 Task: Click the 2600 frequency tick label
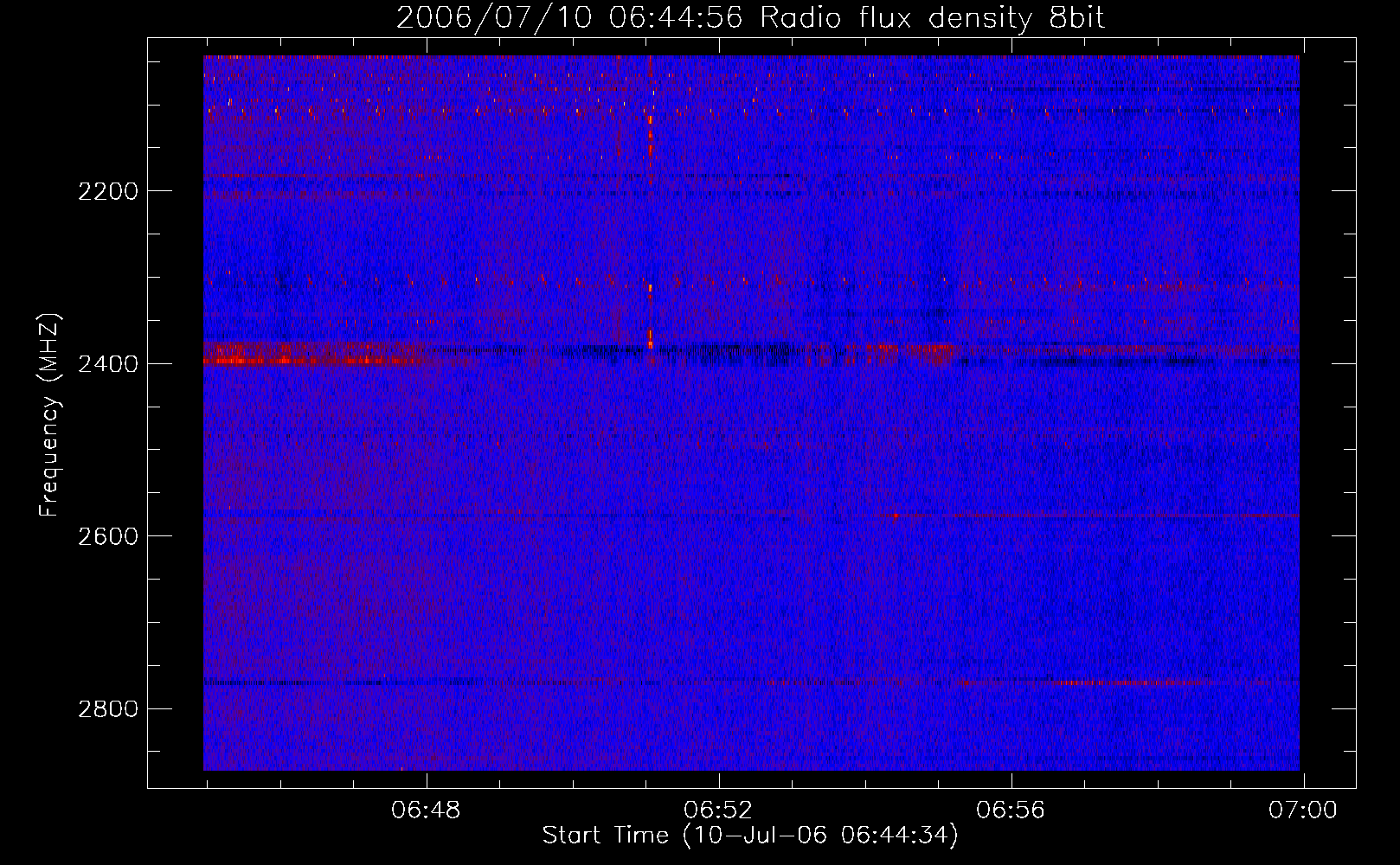108,536
